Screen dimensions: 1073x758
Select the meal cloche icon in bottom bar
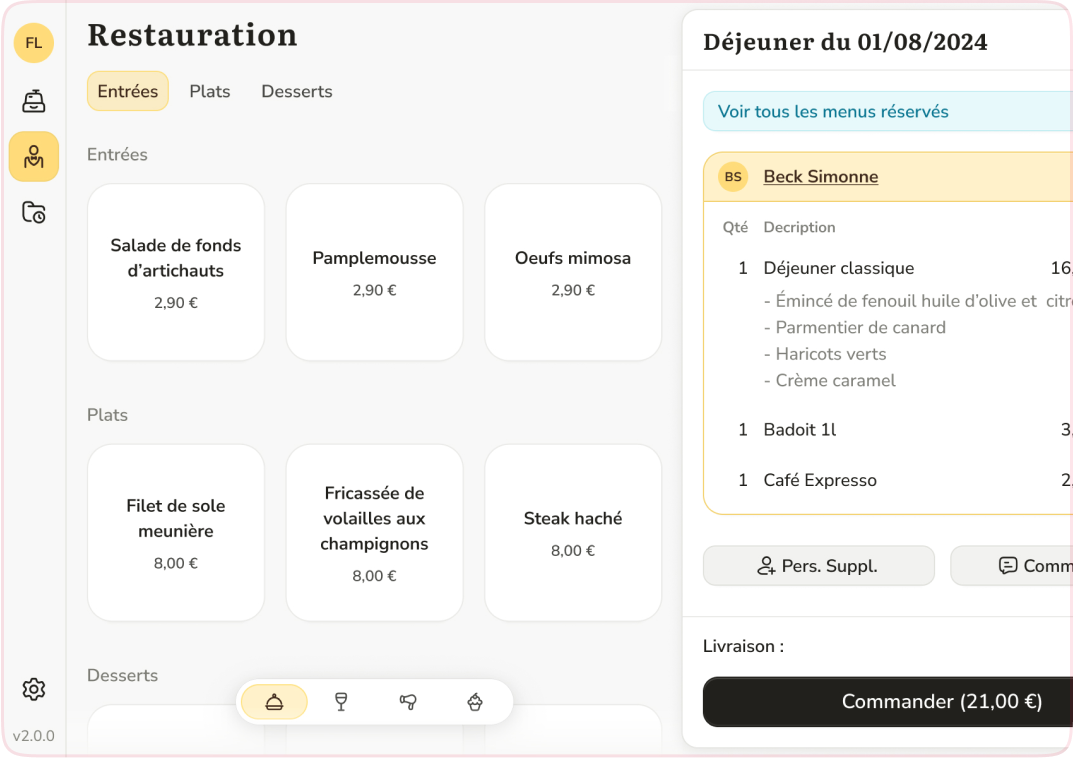274,702
